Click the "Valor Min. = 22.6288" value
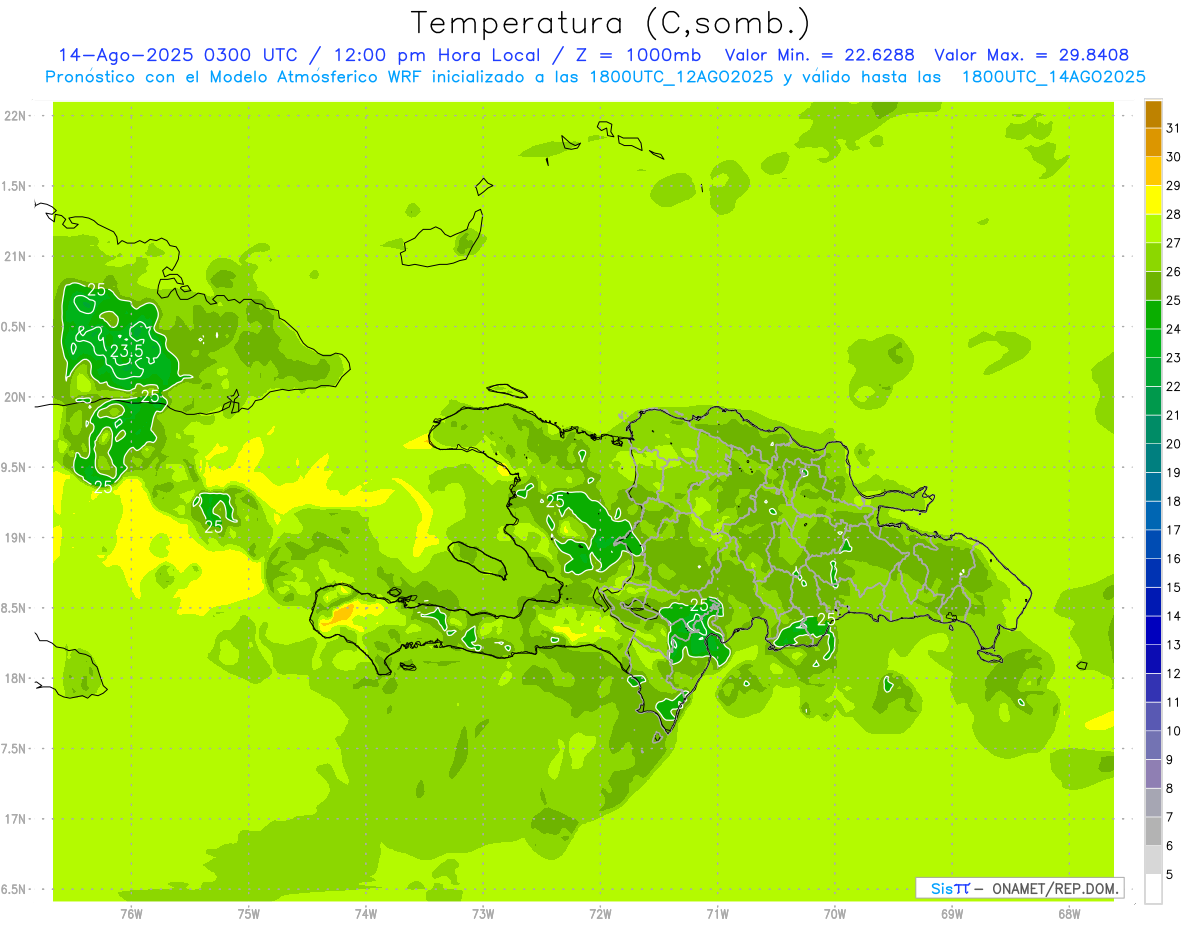The height and width of the screenshot is (927, 1200). click(819, 55)
